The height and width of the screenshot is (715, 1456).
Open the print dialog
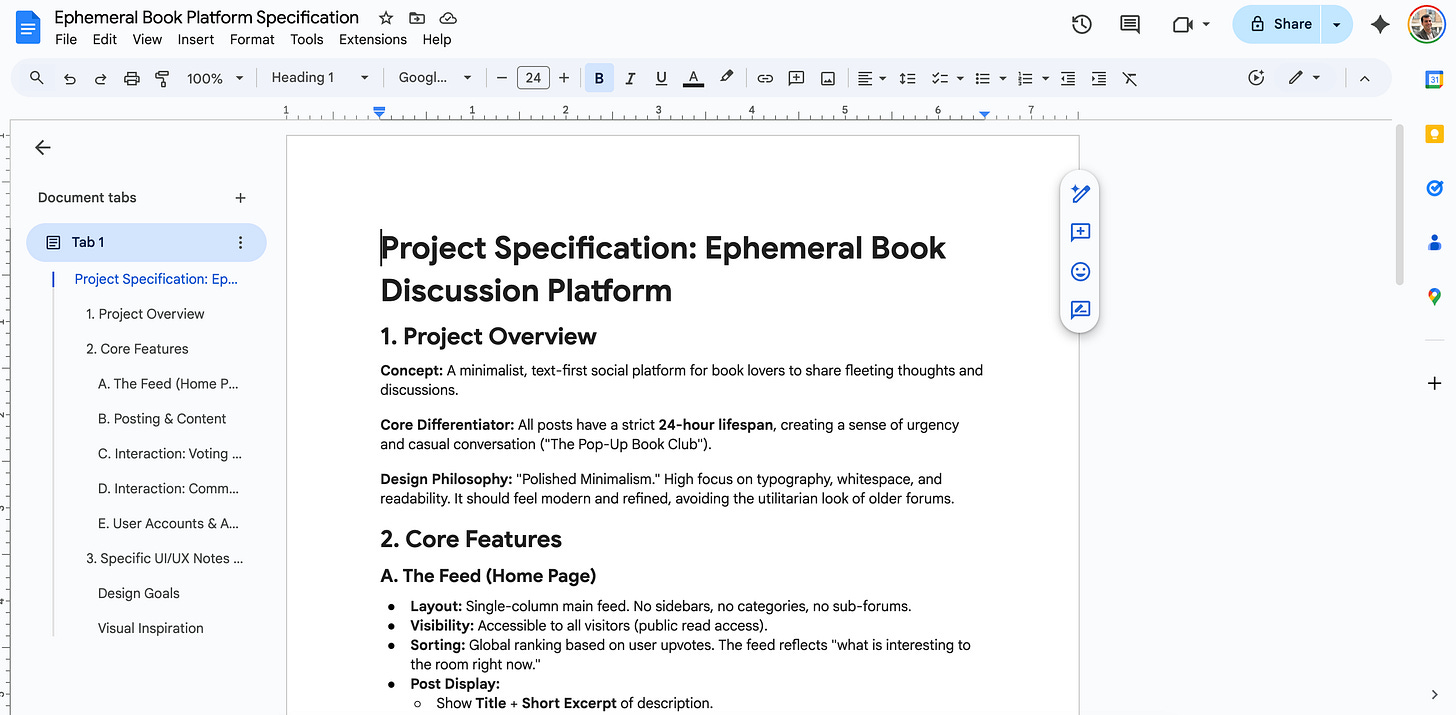pos(131,77)
